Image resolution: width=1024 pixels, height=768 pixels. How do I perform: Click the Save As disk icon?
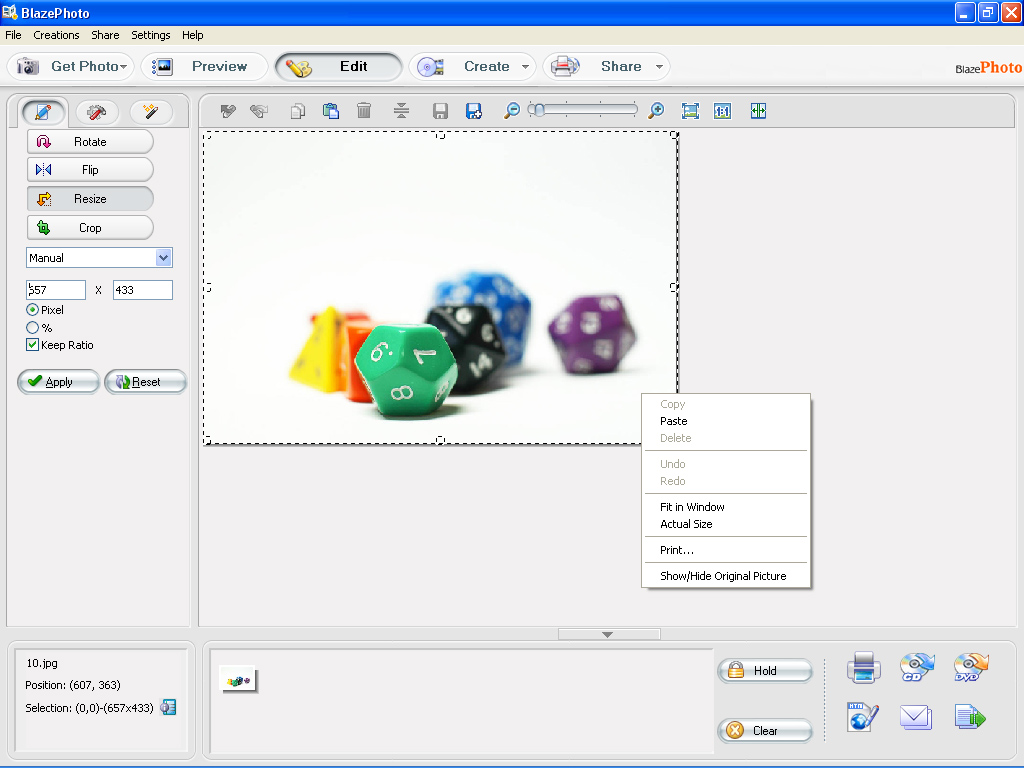click(474, 111)
